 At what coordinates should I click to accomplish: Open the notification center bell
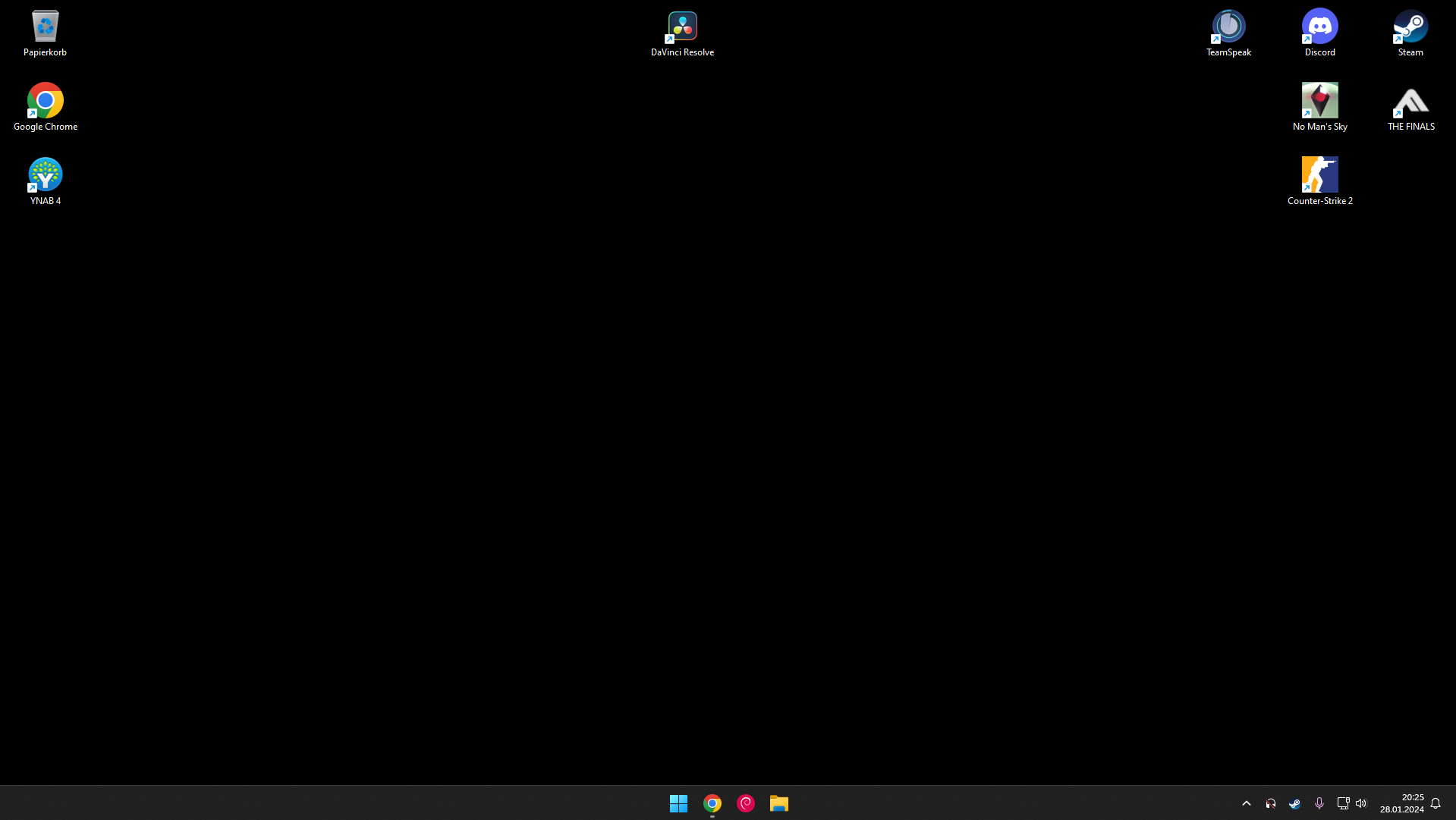tap(1436, 803)
